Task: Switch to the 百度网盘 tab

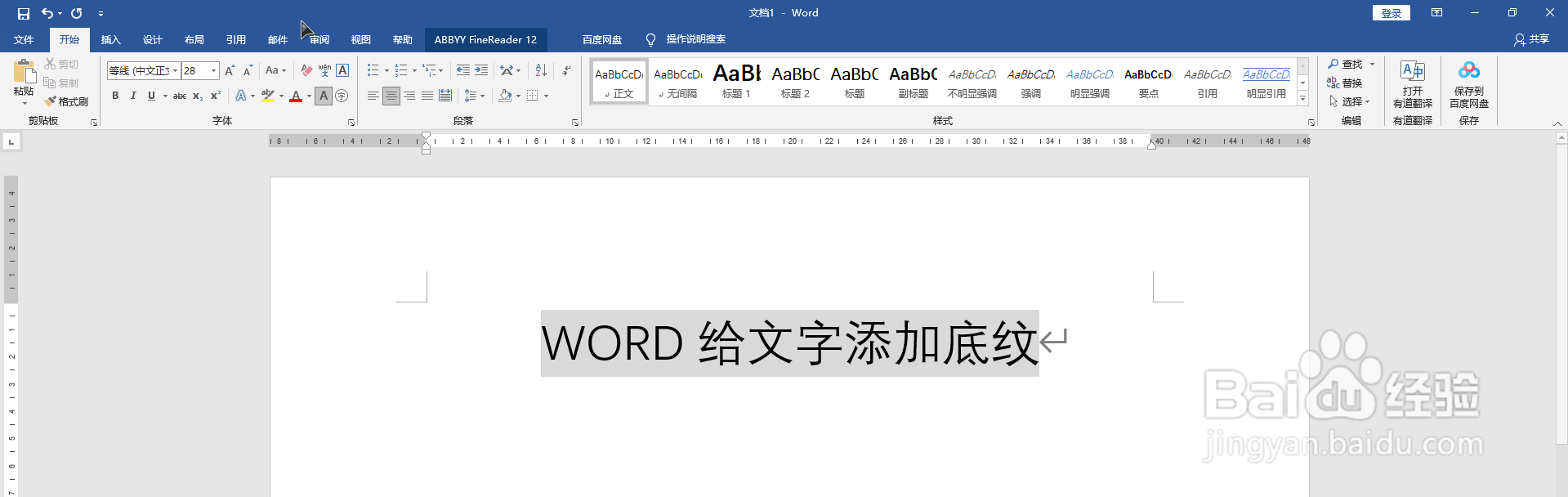Action: coord(602,39)
